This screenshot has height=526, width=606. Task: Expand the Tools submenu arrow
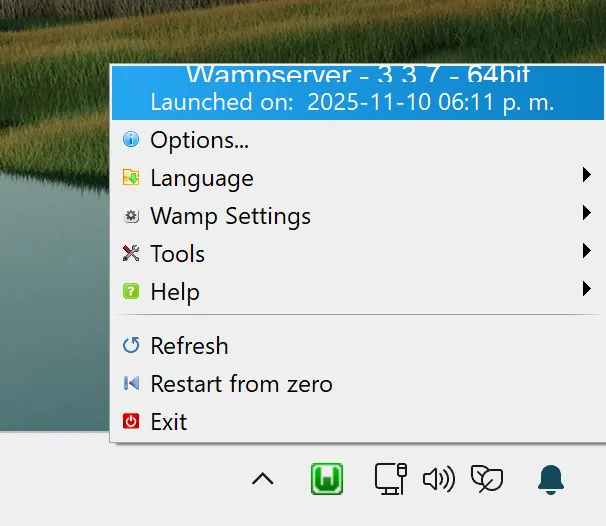(x=586, y=252)
